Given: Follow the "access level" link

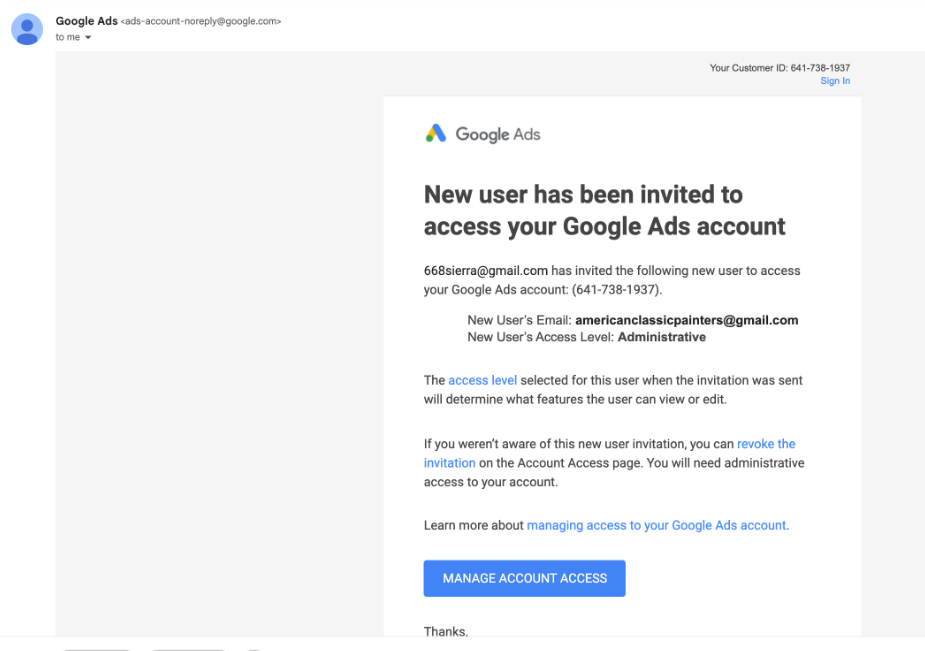Looking at the screenshot, I should pyautogui.click(x=482, y=380).
